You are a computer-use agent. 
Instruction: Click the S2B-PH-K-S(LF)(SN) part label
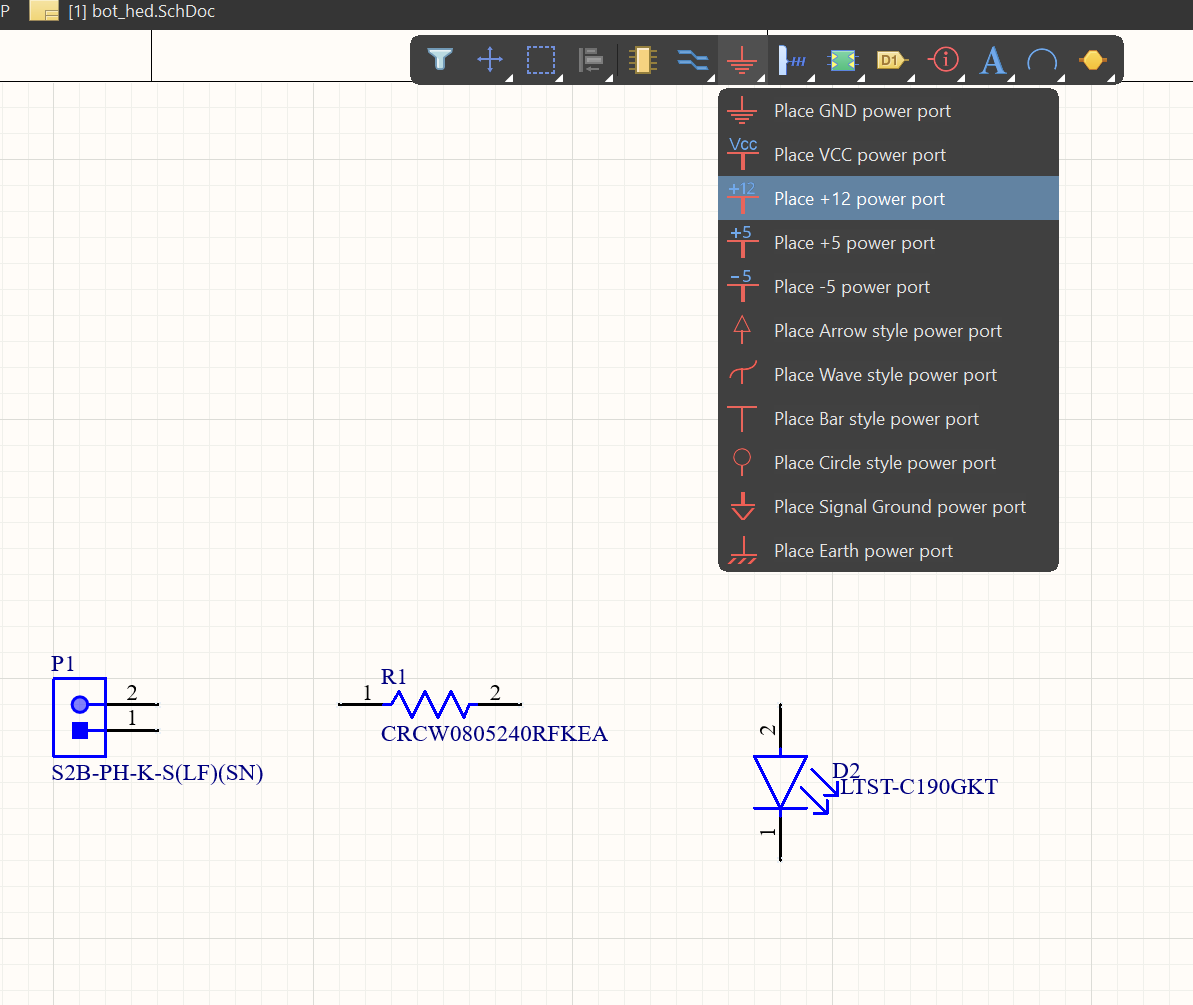pos(157,773)
